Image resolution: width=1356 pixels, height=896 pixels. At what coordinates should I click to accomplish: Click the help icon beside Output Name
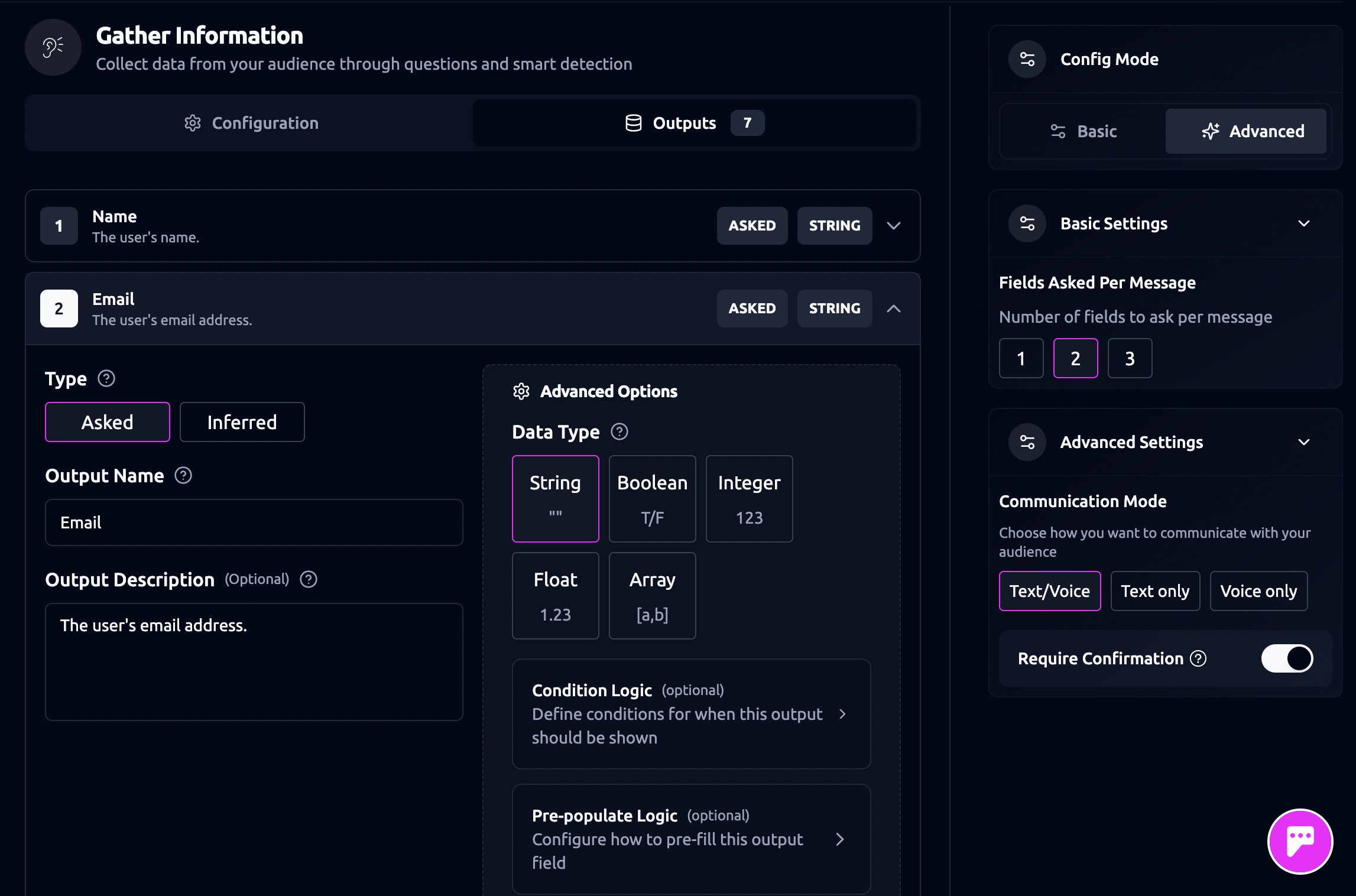coord(183,475)
